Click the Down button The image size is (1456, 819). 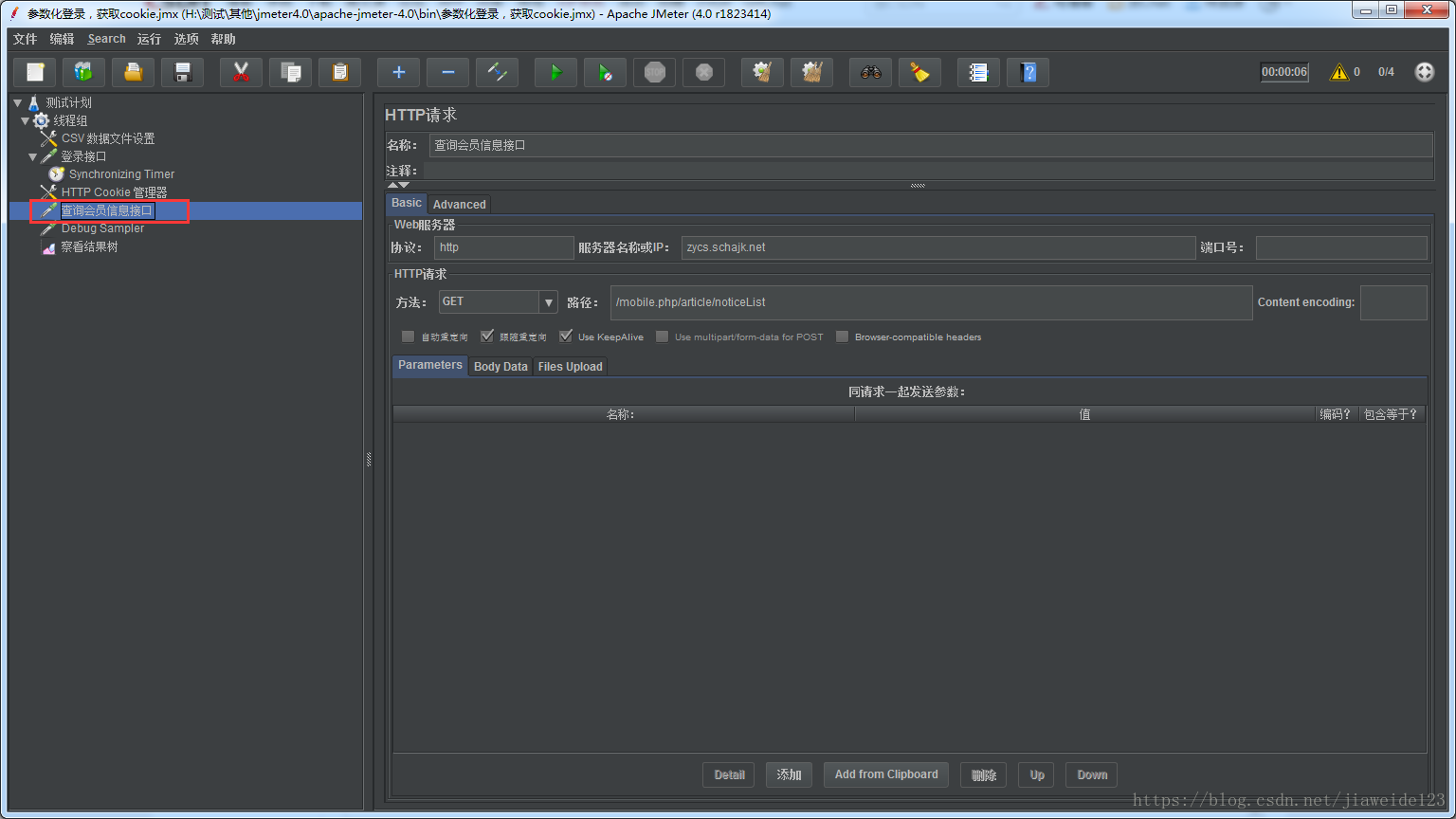click(1092, 774)
